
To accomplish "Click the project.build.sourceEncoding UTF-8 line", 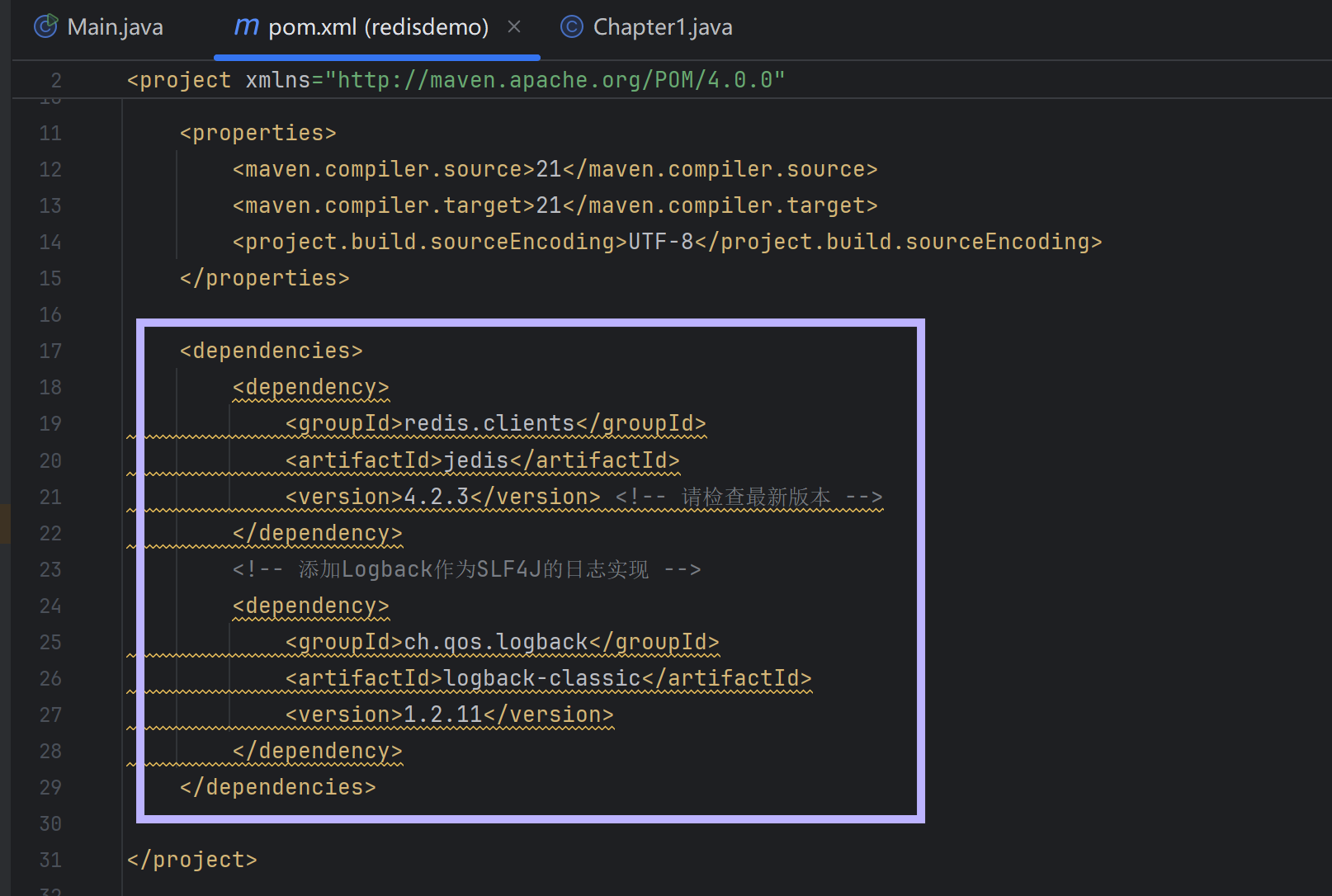I will [667, 242].
